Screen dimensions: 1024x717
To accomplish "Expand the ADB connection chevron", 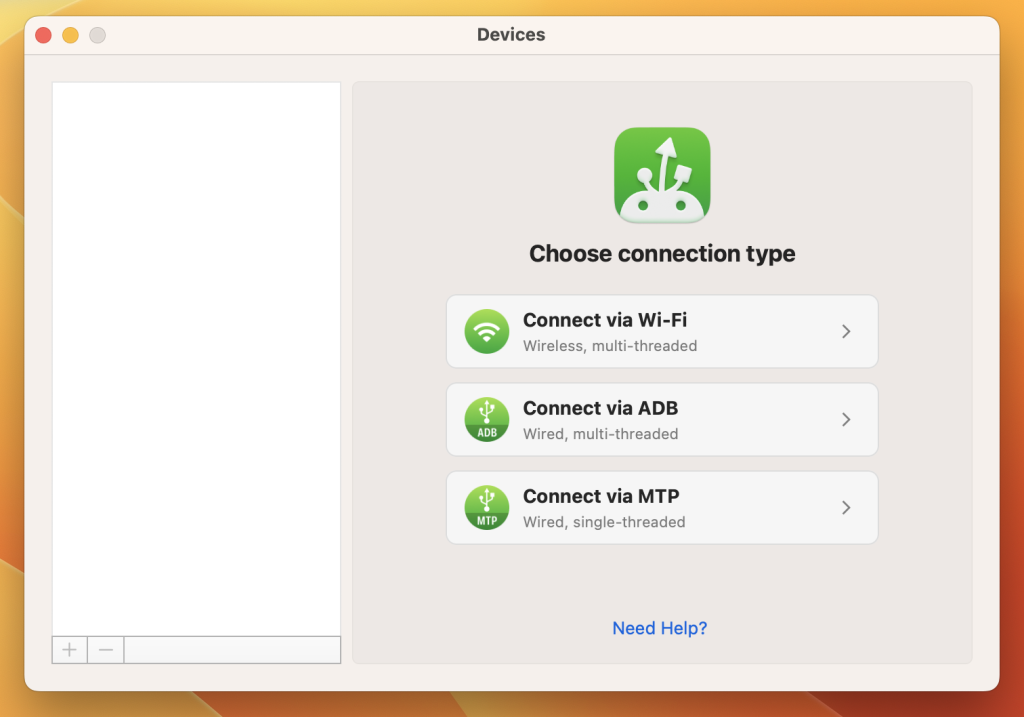I will 846,420.
